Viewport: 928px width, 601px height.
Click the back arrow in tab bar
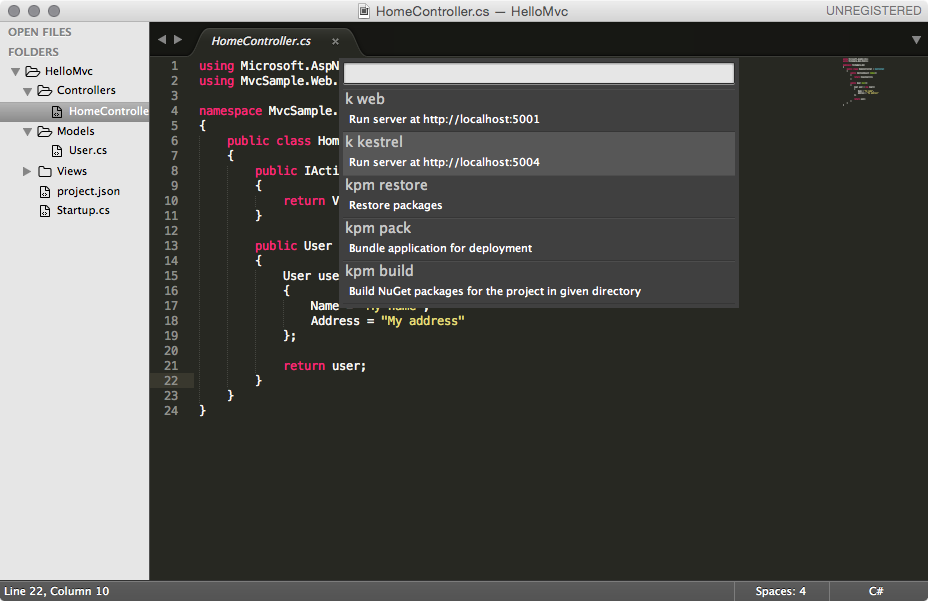[162, 40]
